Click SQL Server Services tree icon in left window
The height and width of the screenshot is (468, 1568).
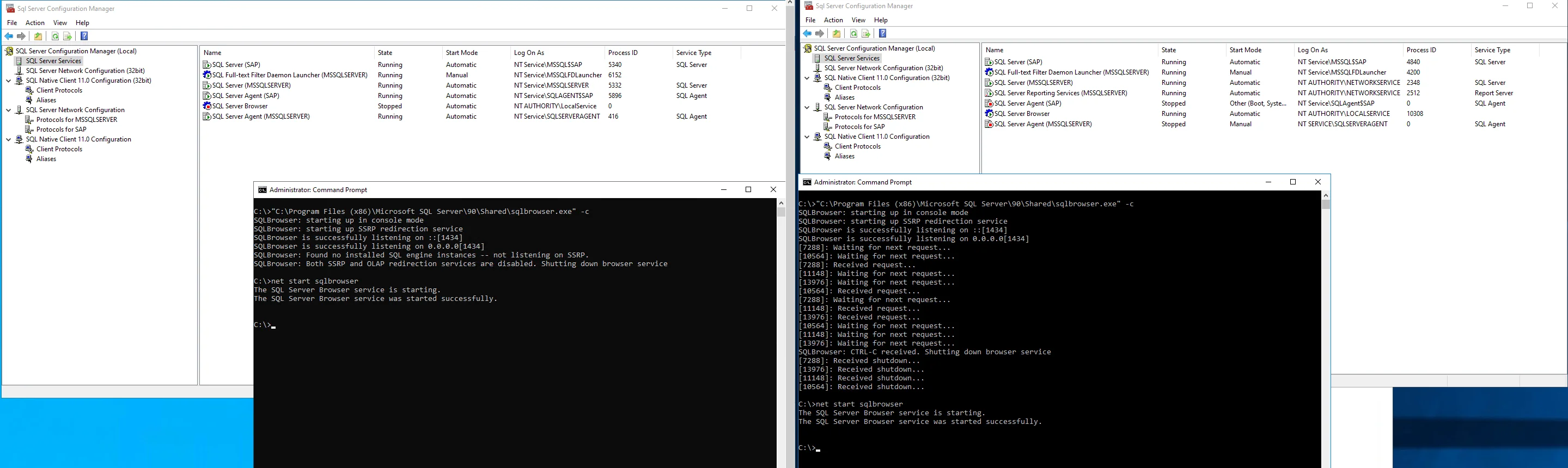coord(19,61)
